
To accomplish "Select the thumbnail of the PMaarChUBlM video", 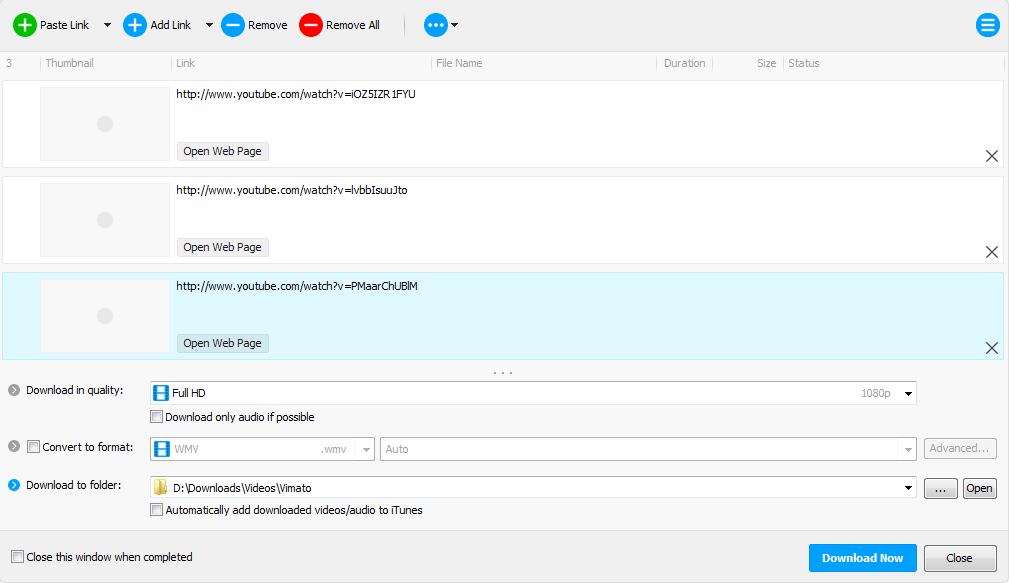I will 105,316.
